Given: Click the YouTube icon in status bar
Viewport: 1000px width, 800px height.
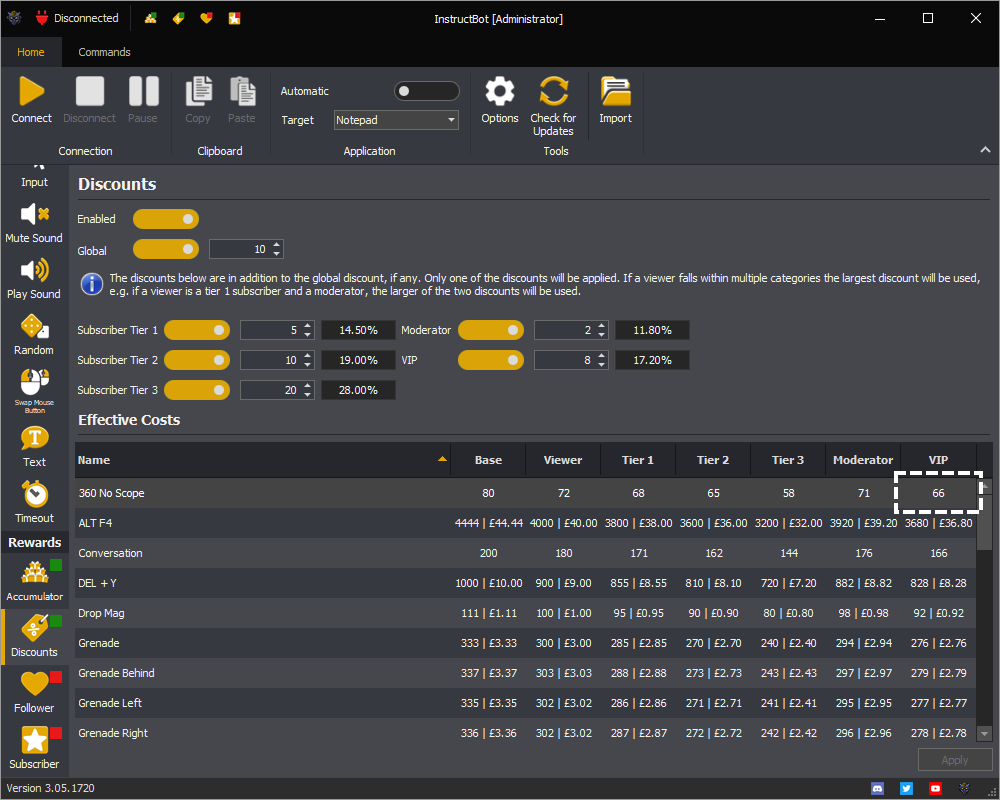Looking at the screenshot, I should click(935, 789).
